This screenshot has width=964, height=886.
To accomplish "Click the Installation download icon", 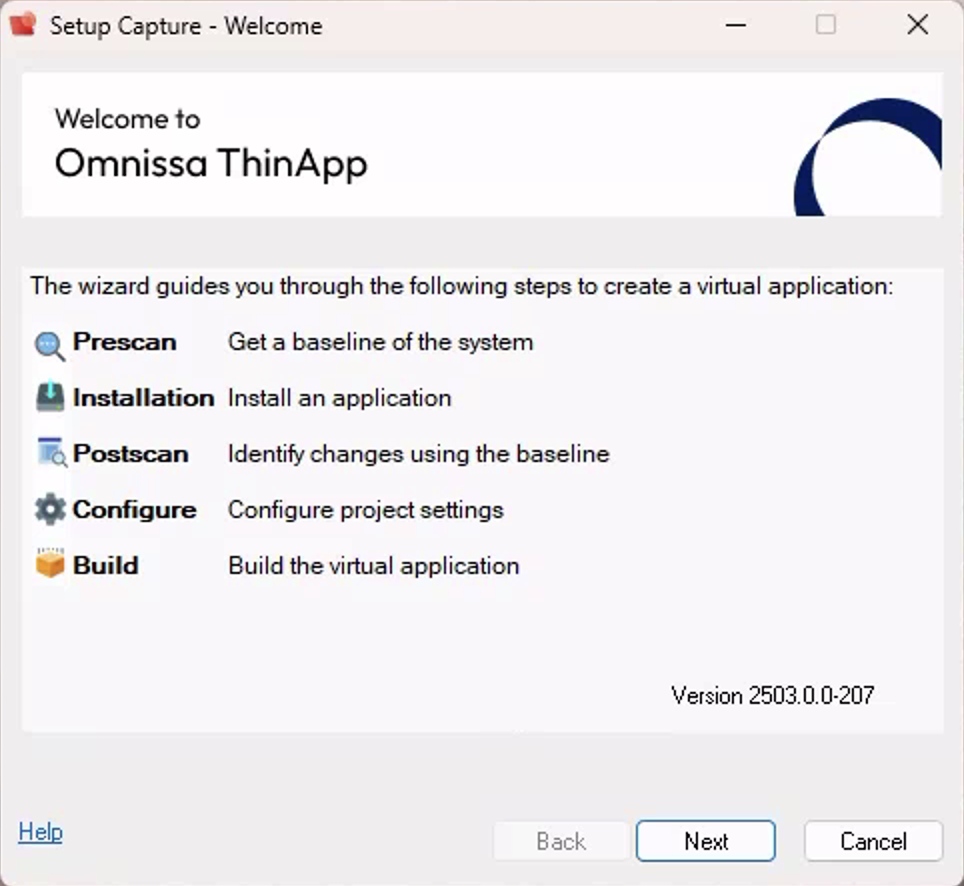I will point(49,398).
